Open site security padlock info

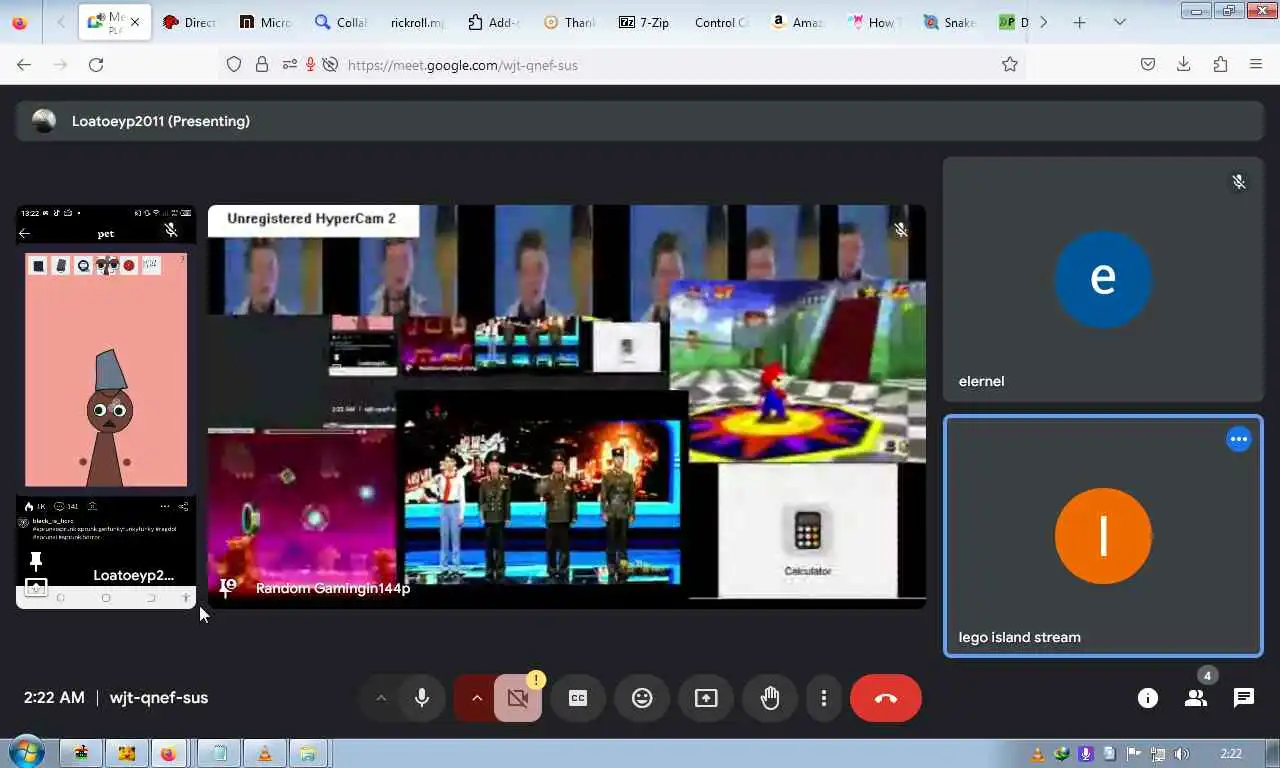tap(262, 64)
